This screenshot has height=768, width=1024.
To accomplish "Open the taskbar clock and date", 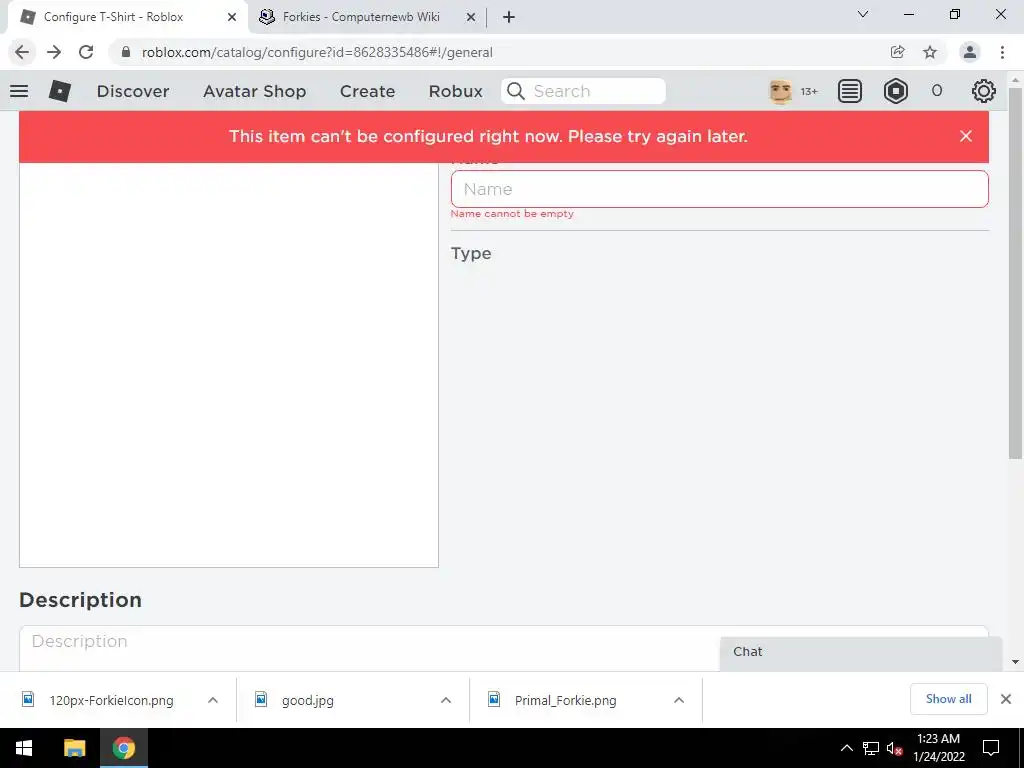I will coord(938,748).
